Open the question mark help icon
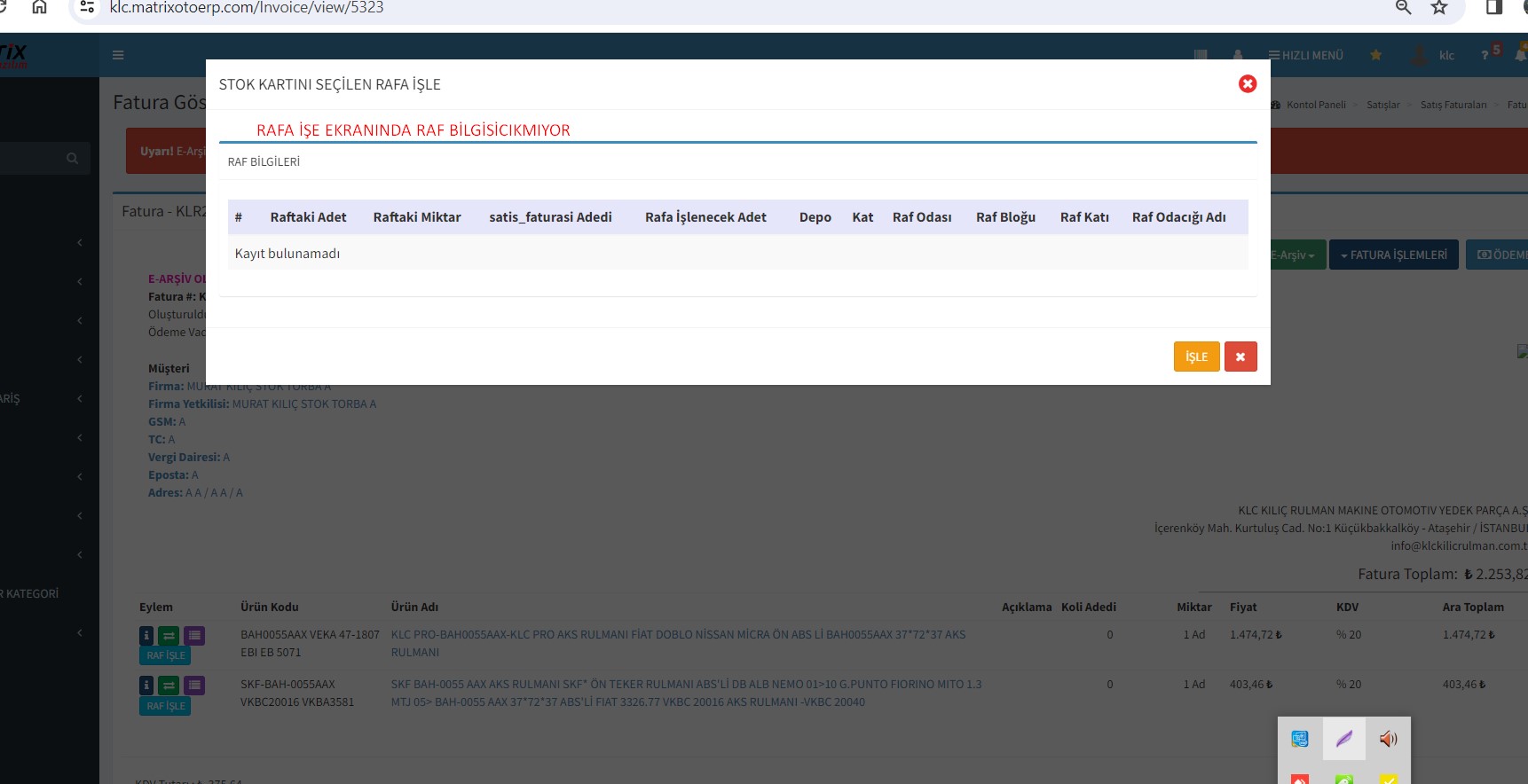The image size is (1528, 784). (x=1485, y=55)
